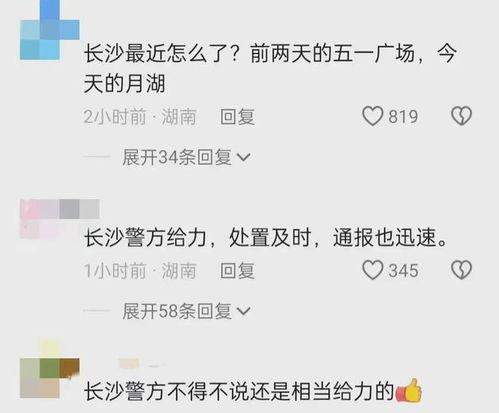This screenshot has height=413, width=499.
Task: Dislike the comment about 五一广场 and 月湖
Action: [x=461, y=116]
